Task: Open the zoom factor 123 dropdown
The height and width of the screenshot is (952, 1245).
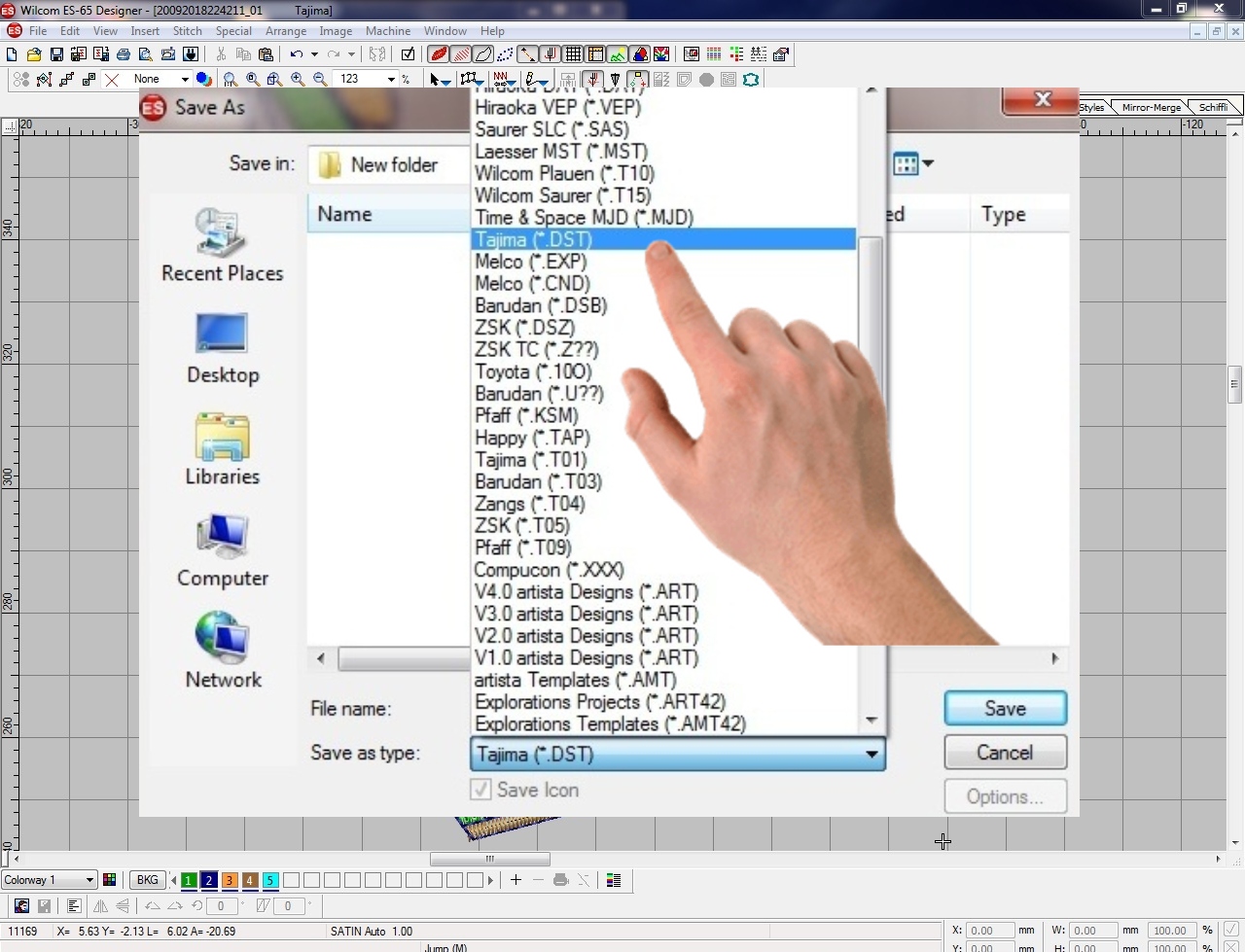Action: (391, 80)
